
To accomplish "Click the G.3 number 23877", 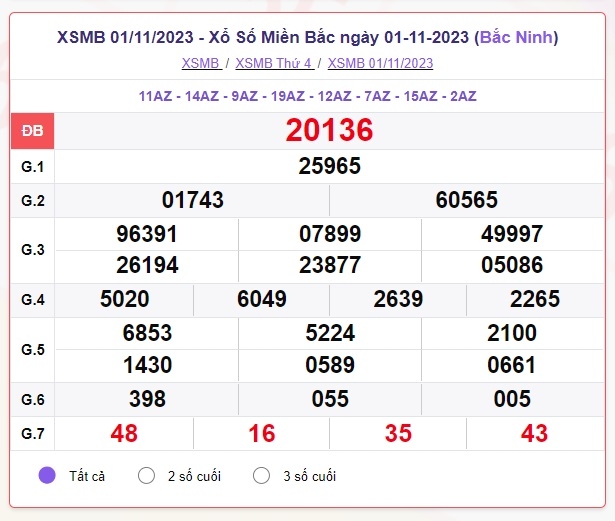I will tap(330, 265).
